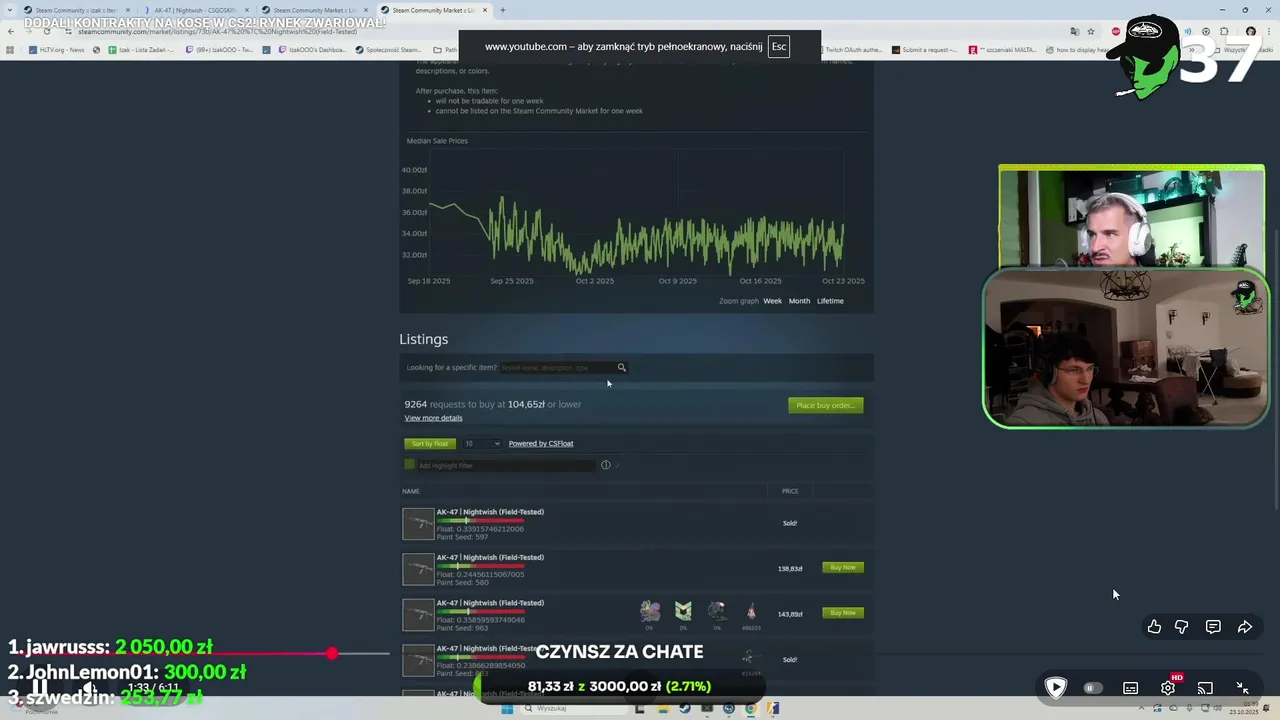This screenshot has width=1280, height=720.
Task: Click the float bar of 0.24456115067005 listing
Action: click(480, 566)
